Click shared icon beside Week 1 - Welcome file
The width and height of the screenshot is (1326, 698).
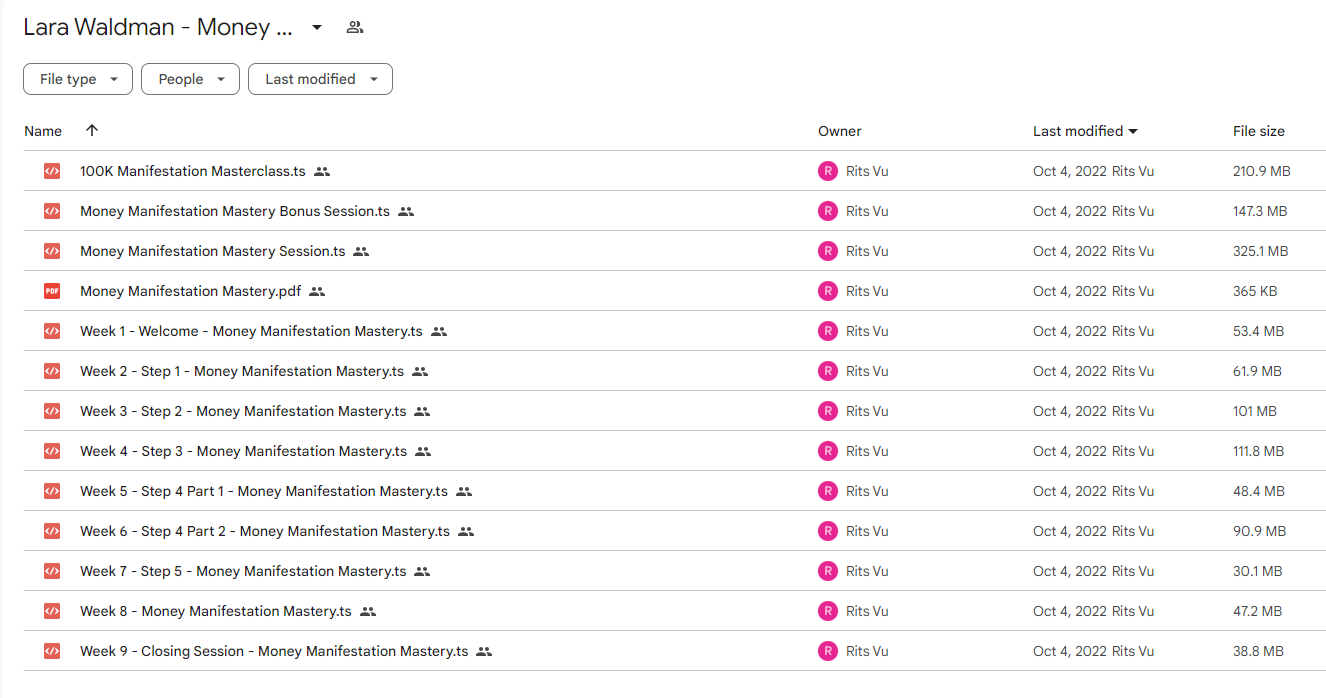tap(439, 331)
